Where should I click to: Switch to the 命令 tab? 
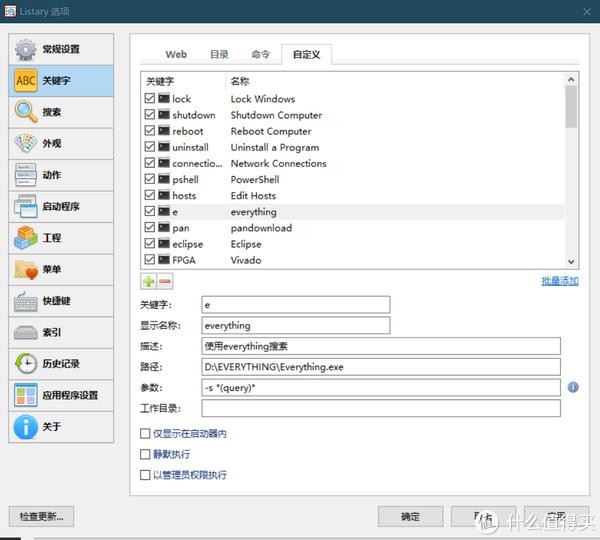click(261, 54)
